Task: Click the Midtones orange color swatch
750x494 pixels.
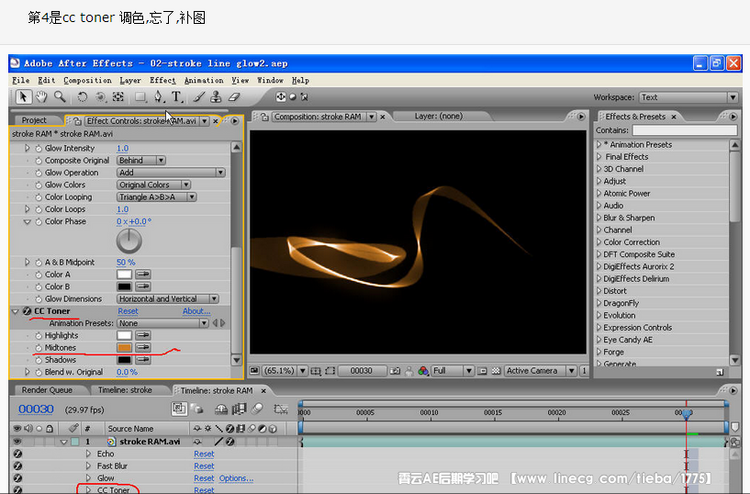Action: click(124, 348)
